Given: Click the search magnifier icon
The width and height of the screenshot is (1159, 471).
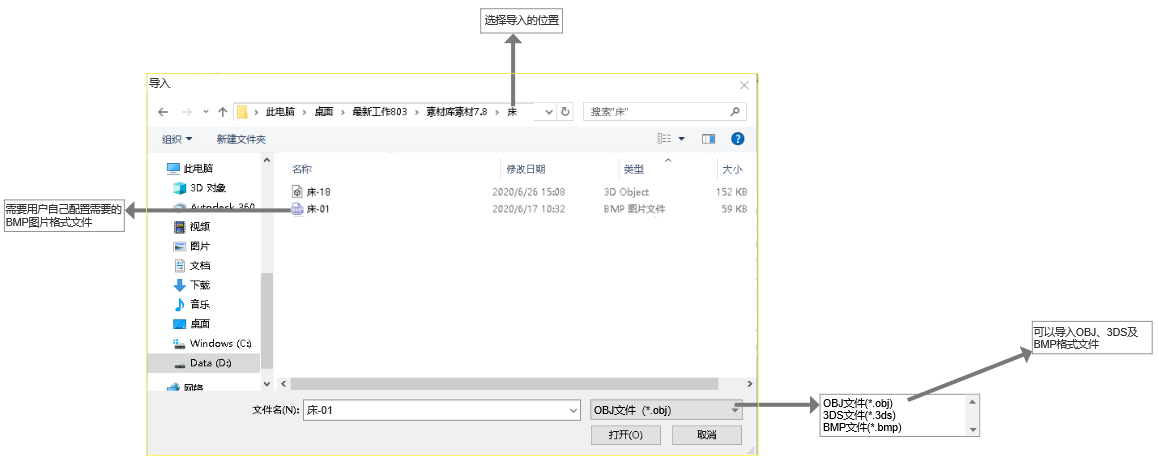Looking at the screenshot, I should [735, 112].
